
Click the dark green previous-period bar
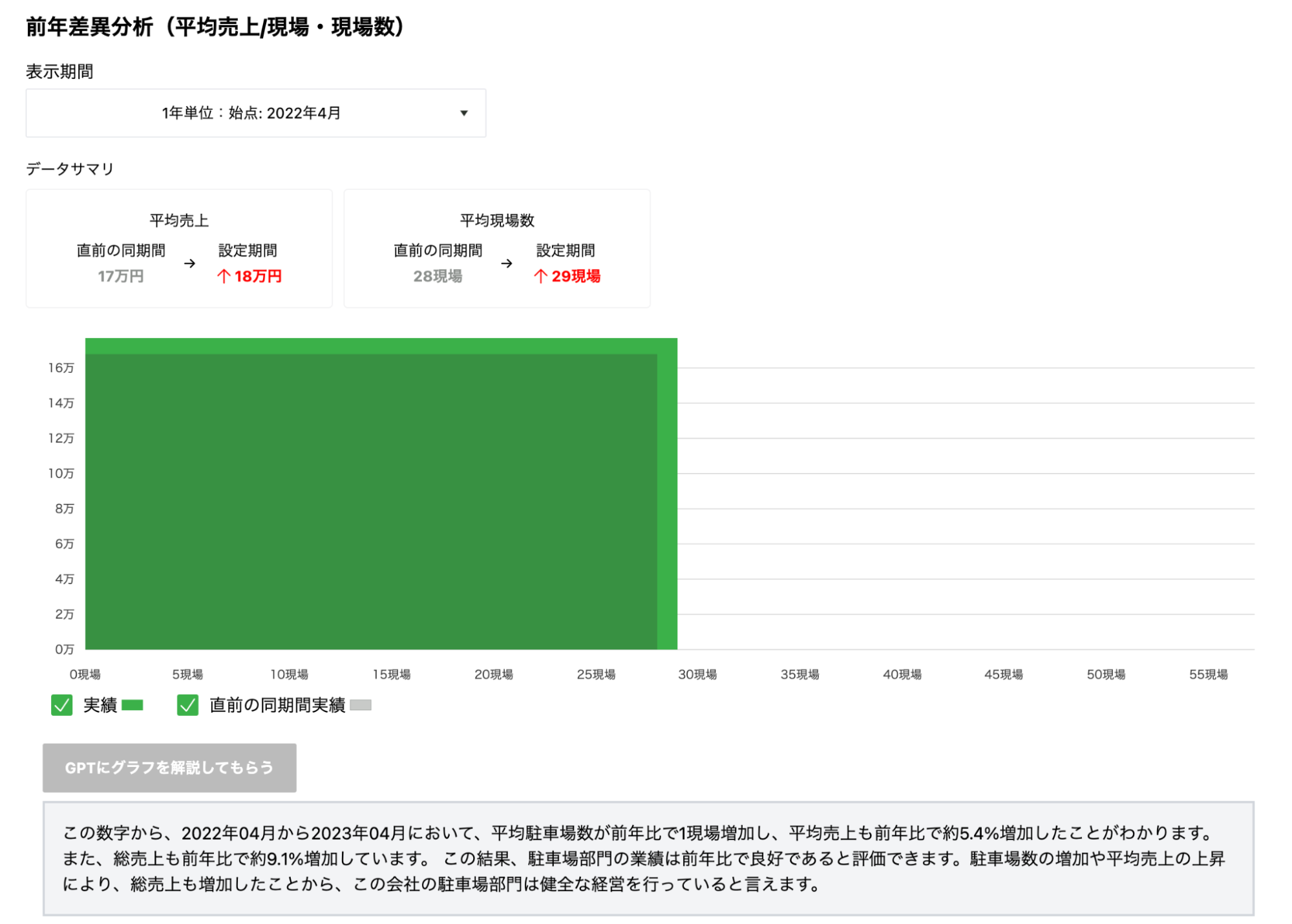click(x=371, y=501)
